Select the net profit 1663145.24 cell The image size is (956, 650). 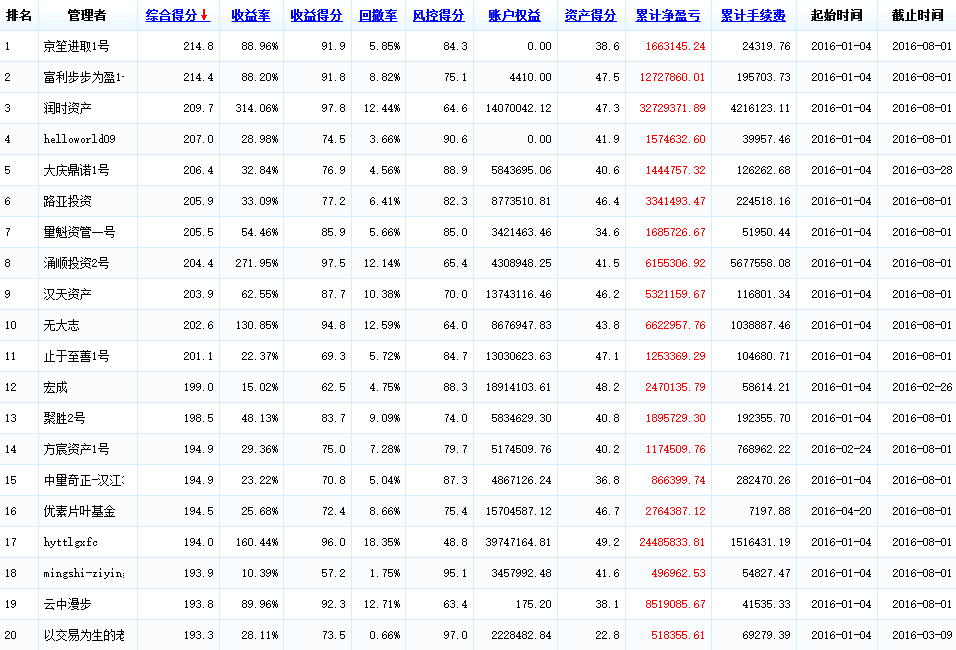click(x=676, y=46)
